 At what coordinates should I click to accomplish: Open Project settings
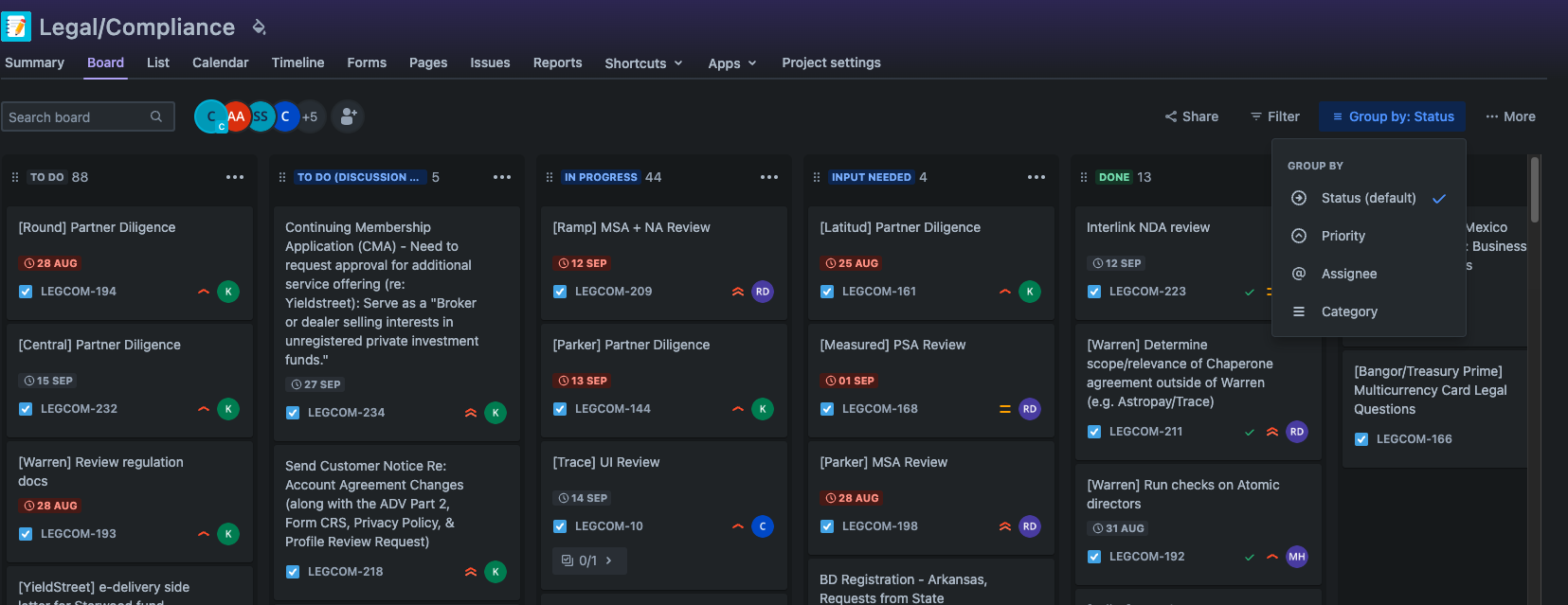831,62
